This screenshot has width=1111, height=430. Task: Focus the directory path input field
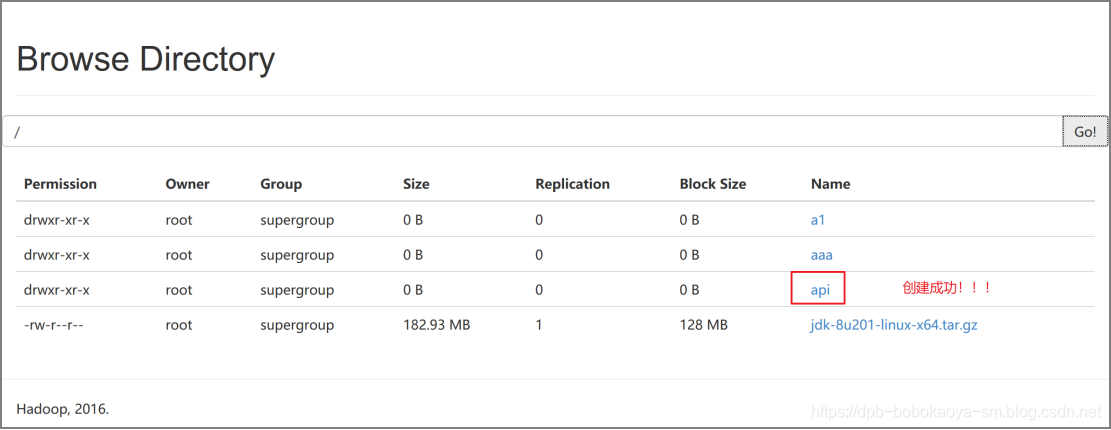[x=533, y=132]
